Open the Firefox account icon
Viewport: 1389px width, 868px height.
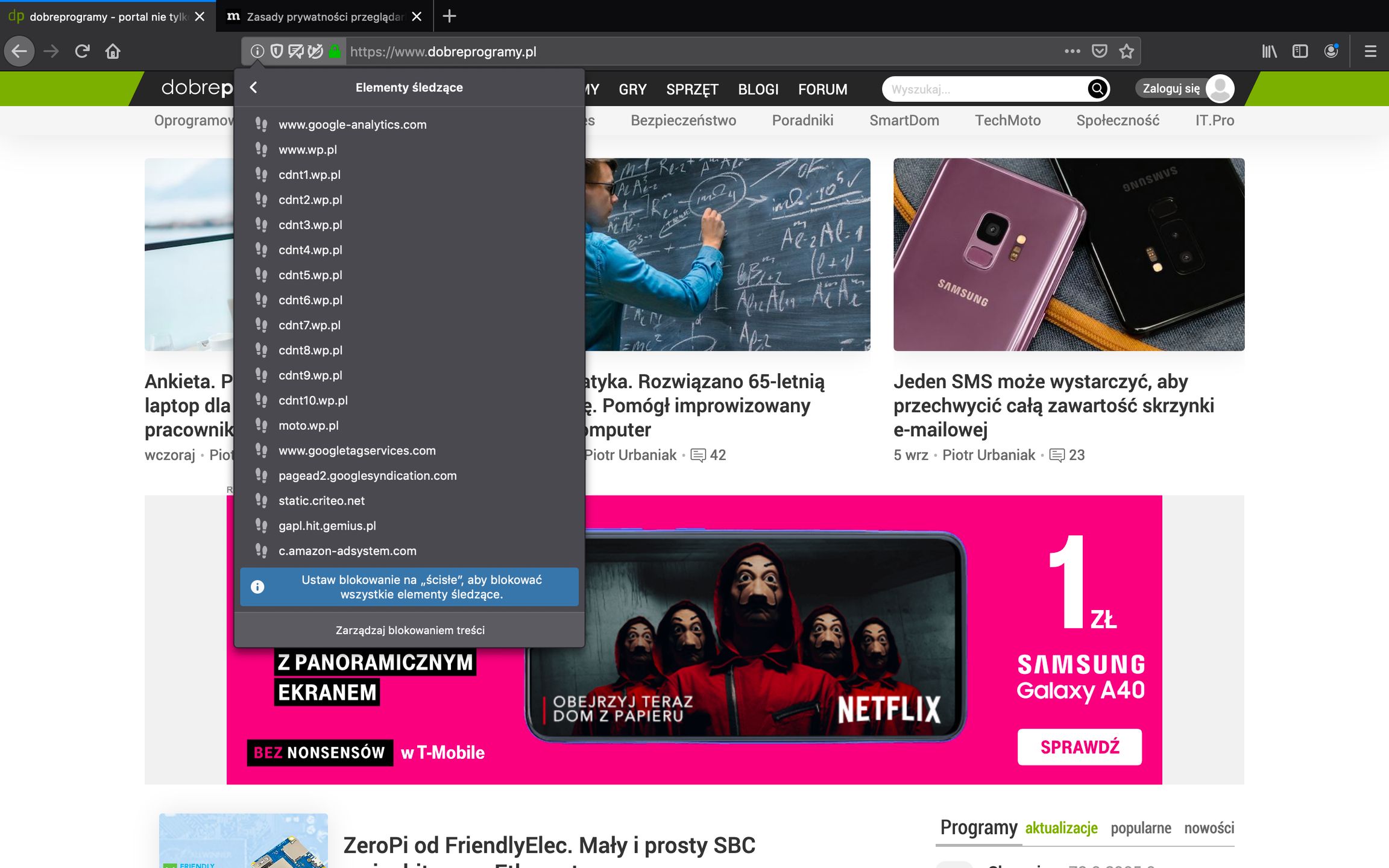pos(1331,52)
